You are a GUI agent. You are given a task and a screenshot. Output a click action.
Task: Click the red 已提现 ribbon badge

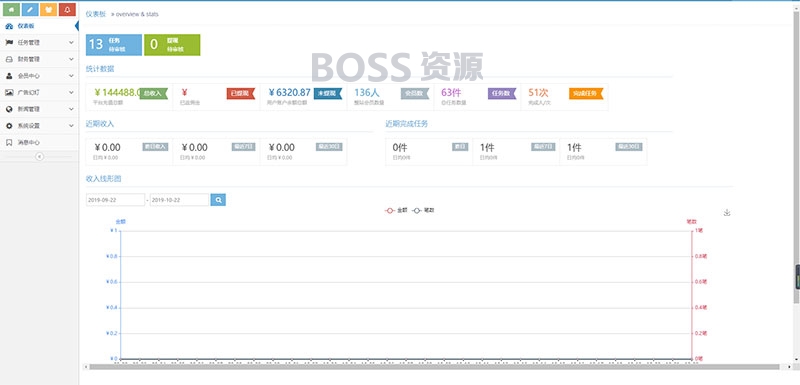(x=241, y=93)
